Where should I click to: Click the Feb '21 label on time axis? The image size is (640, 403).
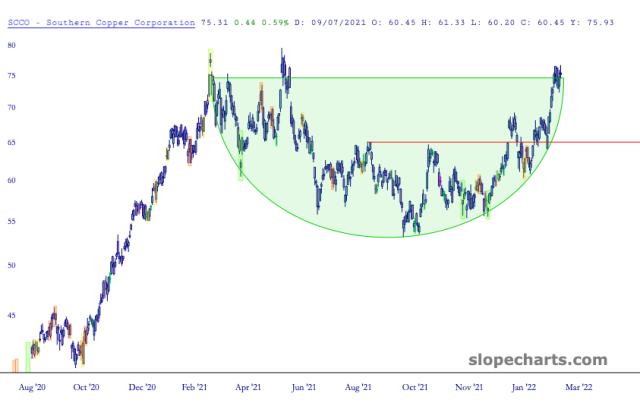coord(197,385)
